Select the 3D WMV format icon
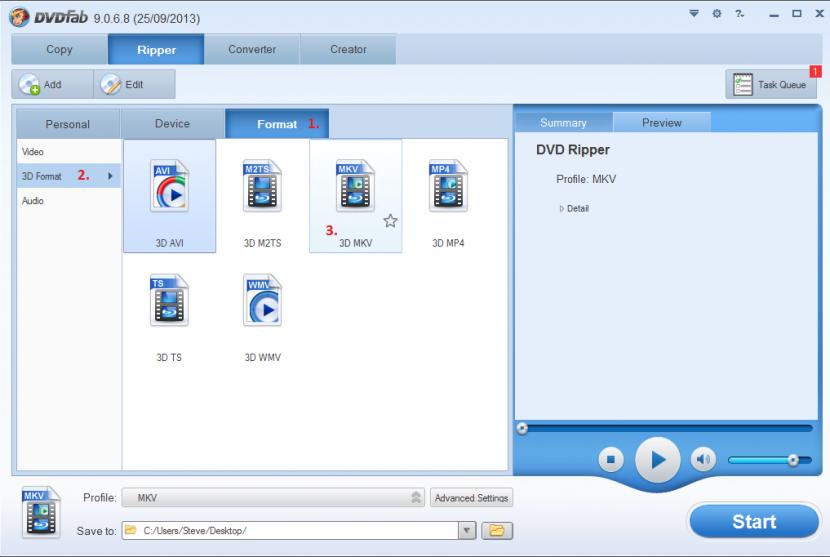This screenshot has height=557, width=830. coord(262,300)
